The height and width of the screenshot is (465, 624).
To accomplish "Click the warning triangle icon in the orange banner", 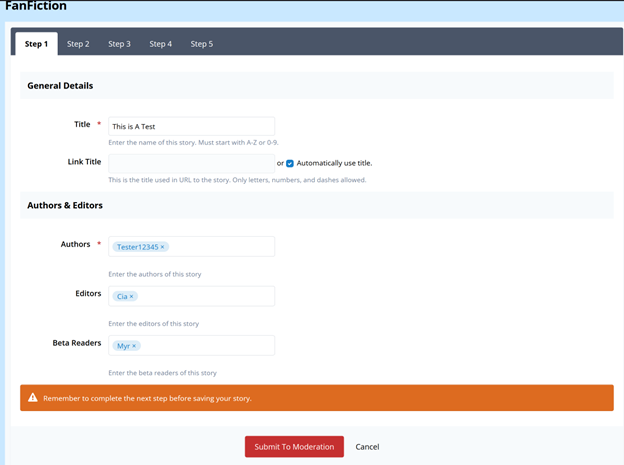I will pyautogui.click(x=33, y=398).
